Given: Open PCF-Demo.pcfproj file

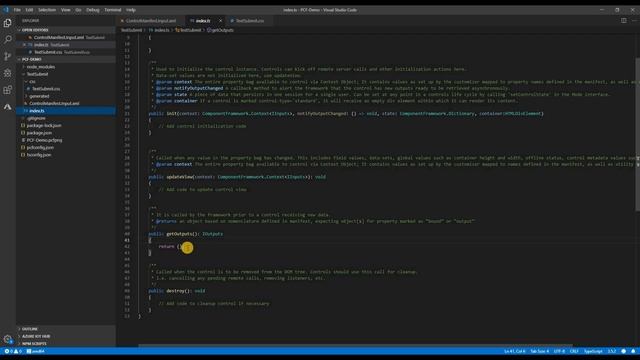Looking at the screenshot, I should pos(44,140).
